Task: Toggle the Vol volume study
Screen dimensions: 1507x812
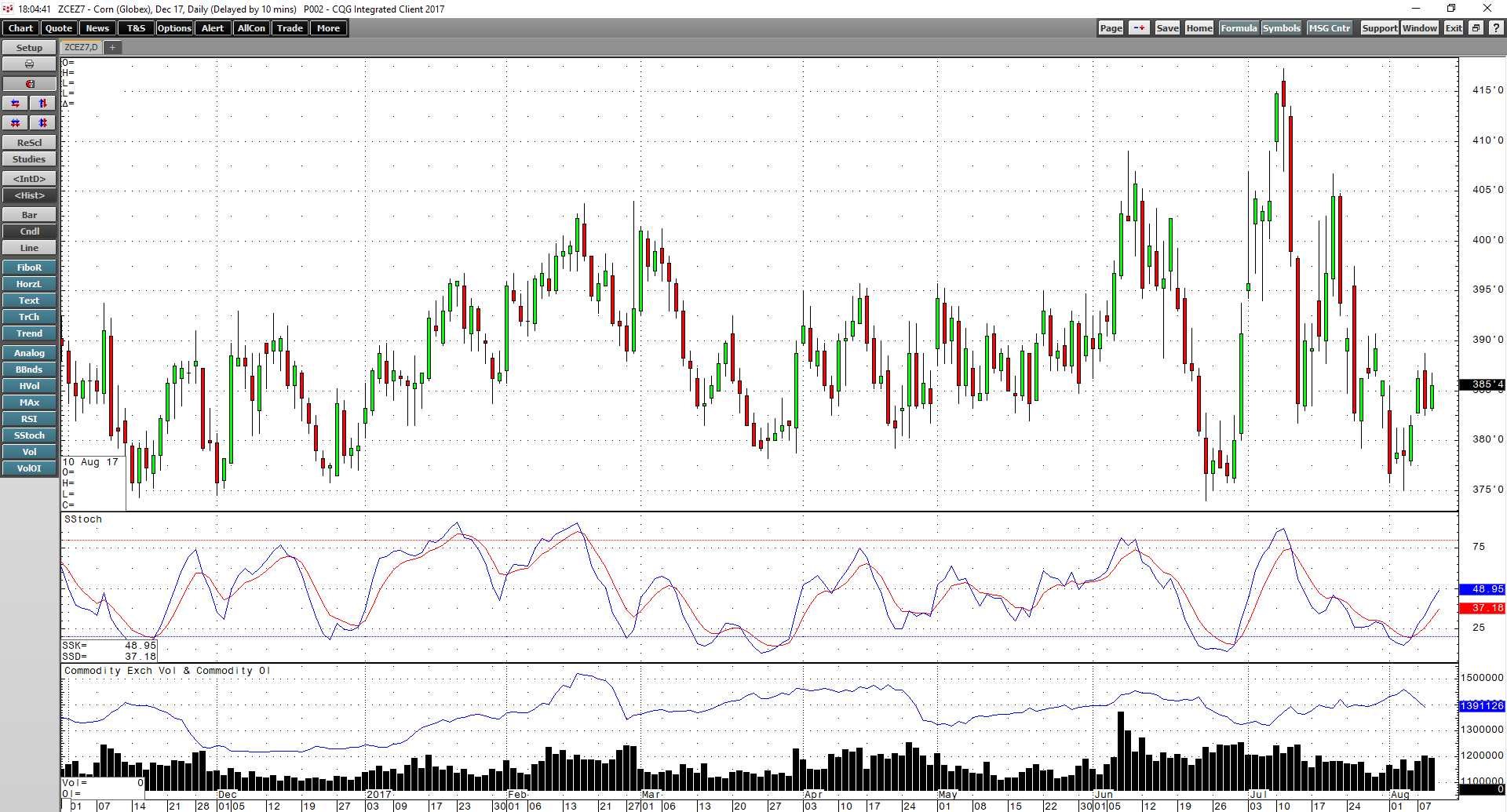Action: tap(29, 452)
